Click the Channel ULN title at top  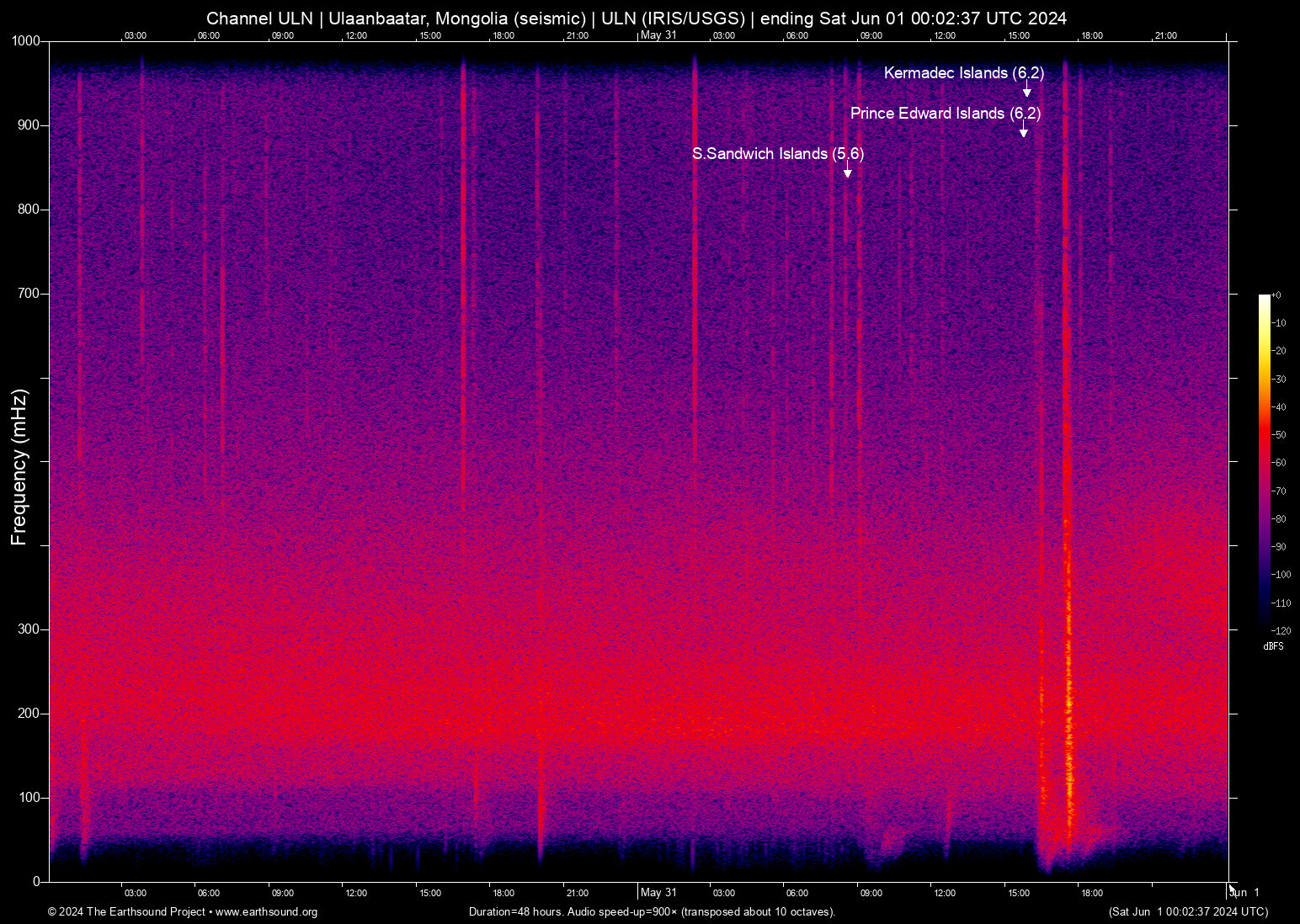pos(637,19)
